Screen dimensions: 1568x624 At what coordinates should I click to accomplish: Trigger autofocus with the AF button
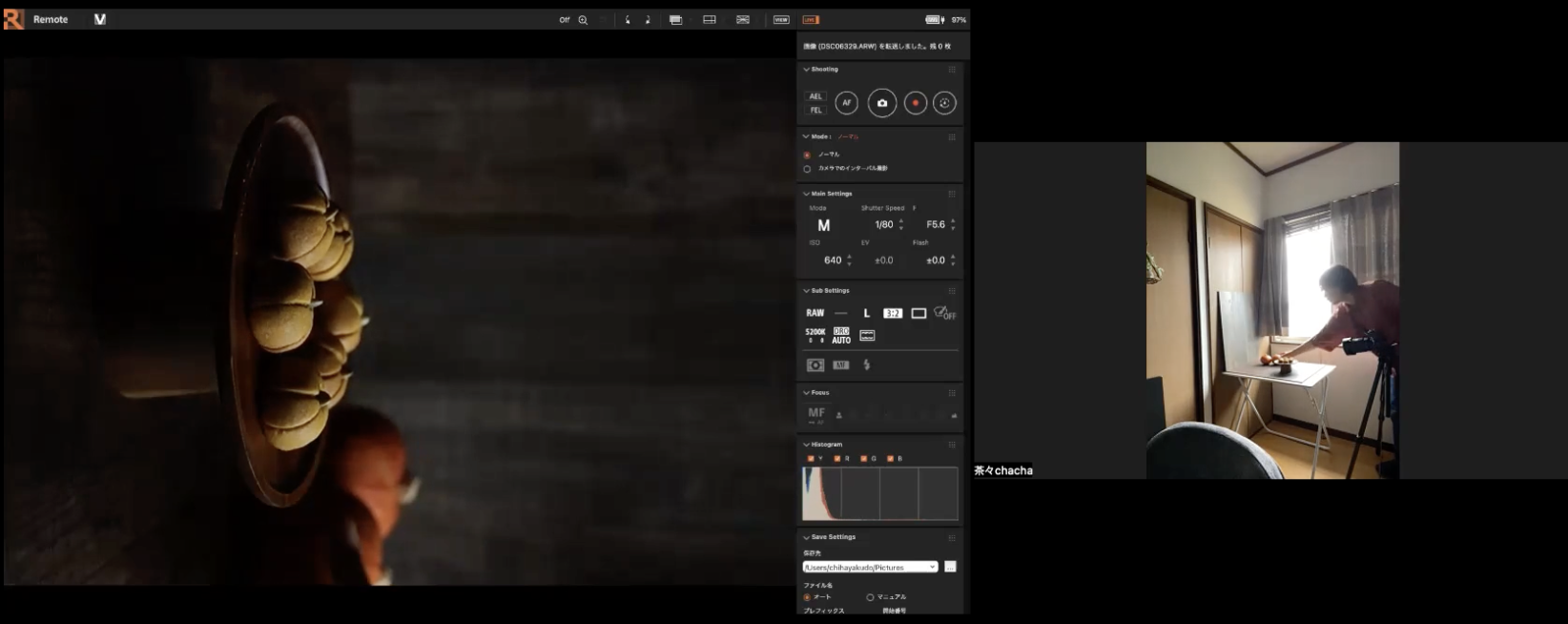[x=846, y=103]
